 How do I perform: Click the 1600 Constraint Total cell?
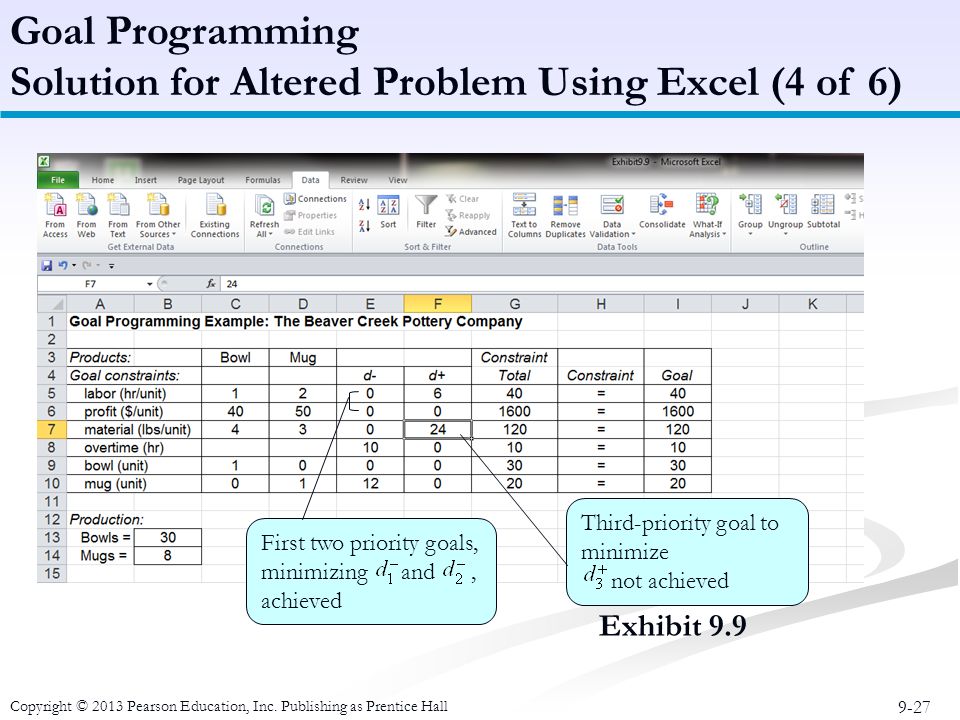click(515, 411)
